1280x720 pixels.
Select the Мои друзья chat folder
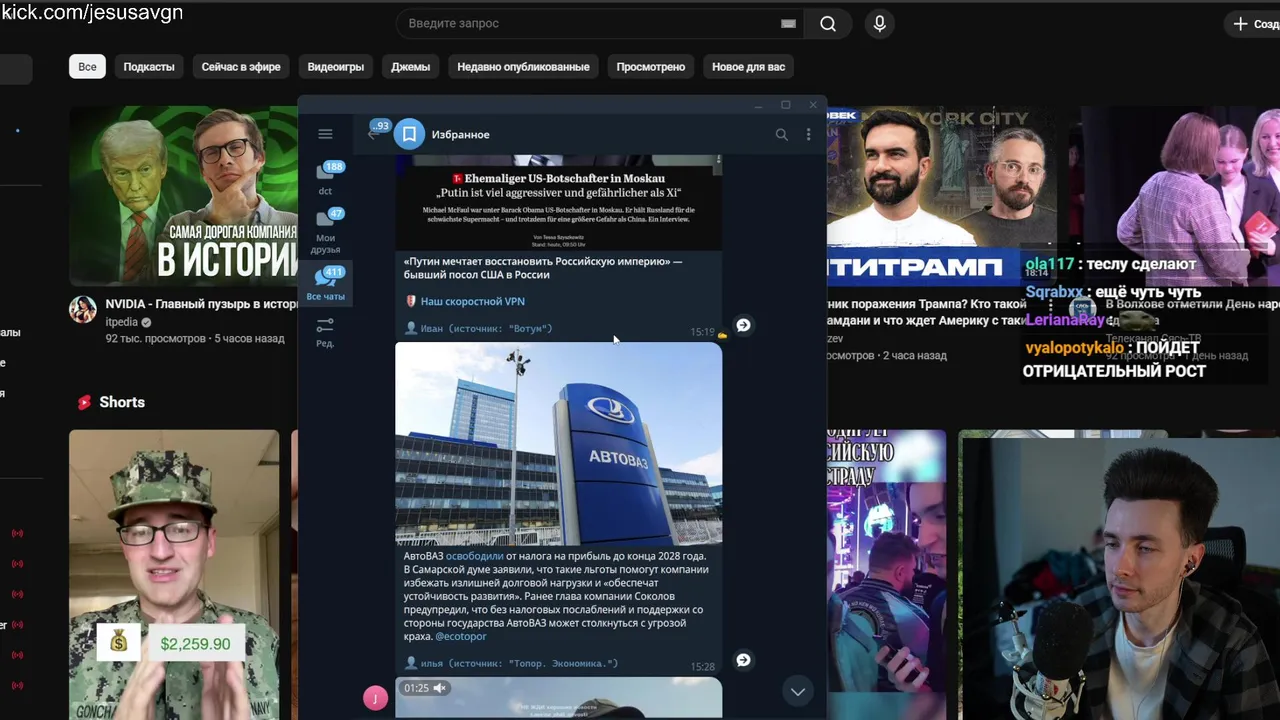pos(325,231)
